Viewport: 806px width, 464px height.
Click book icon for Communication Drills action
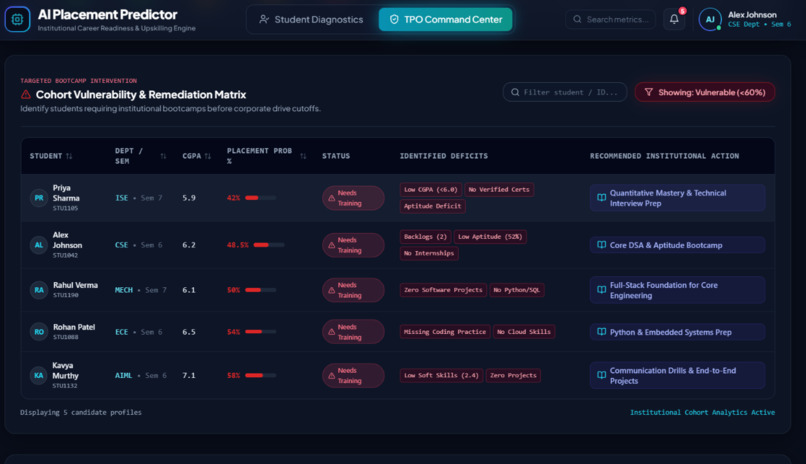click(x=601, y=375)
